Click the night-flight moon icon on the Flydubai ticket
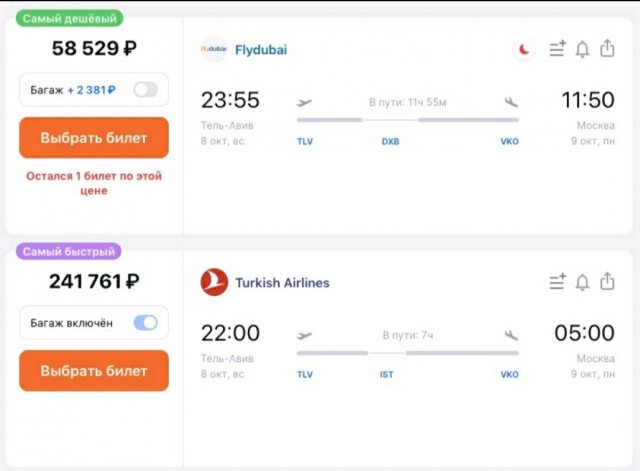 524,49
